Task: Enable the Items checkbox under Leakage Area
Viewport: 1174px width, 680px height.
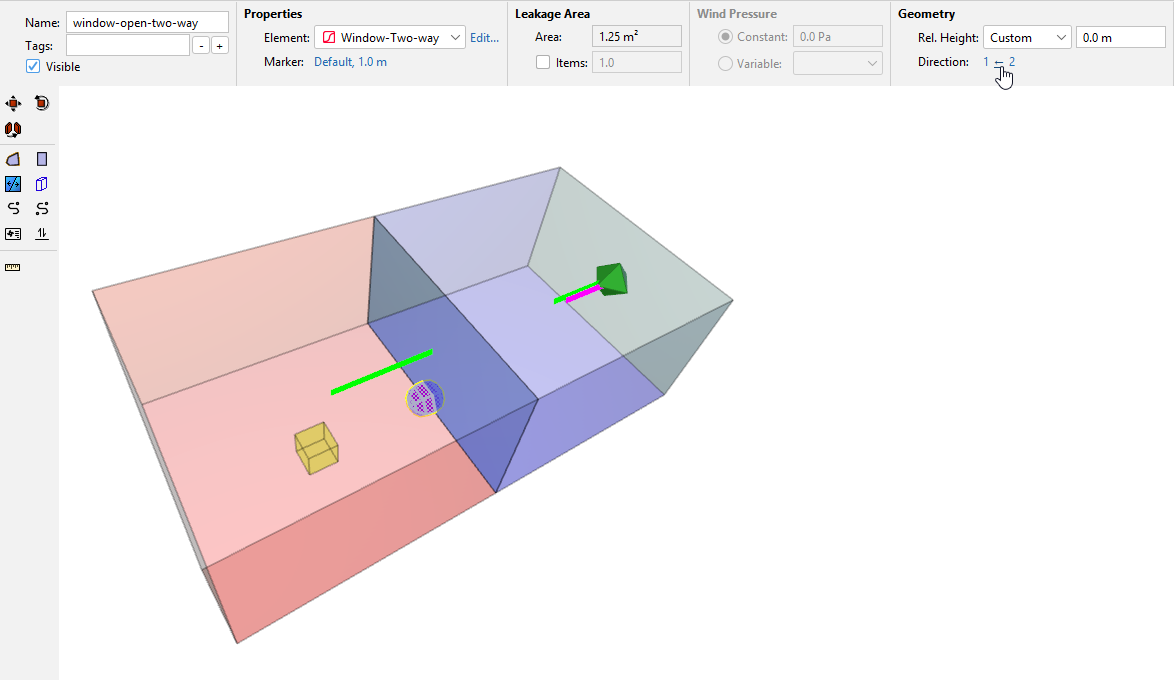Action: pyautogui.click(x=543, y=62)
